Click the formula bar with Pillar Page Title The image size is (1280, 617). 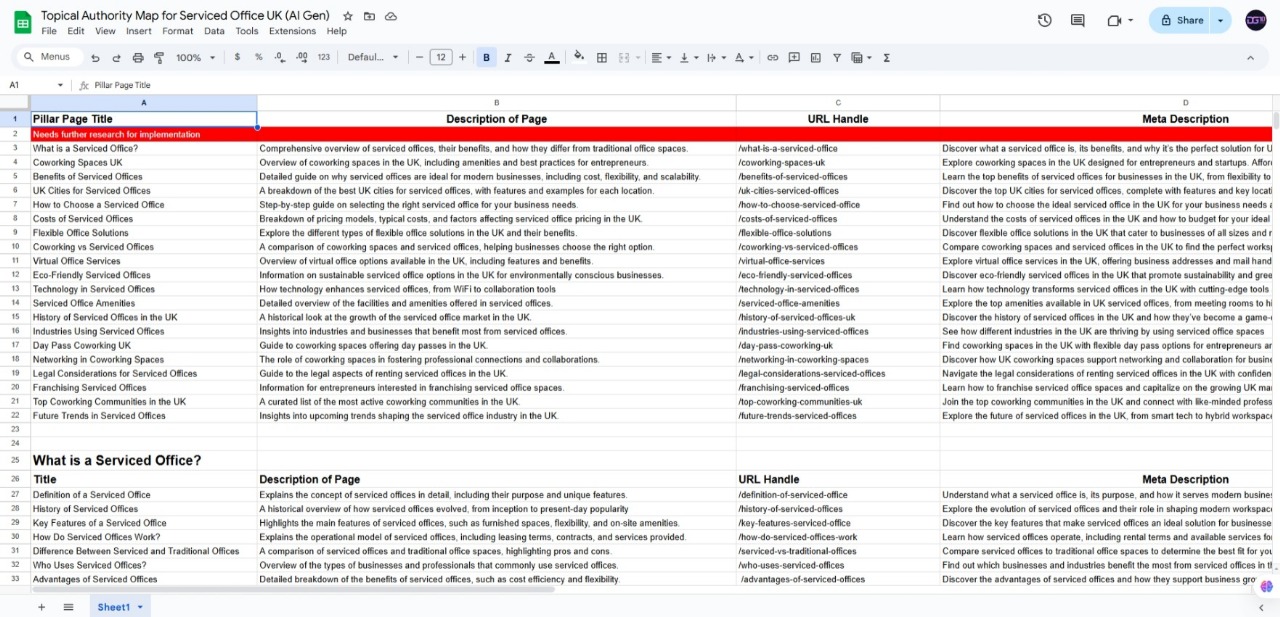coord(680,85)
